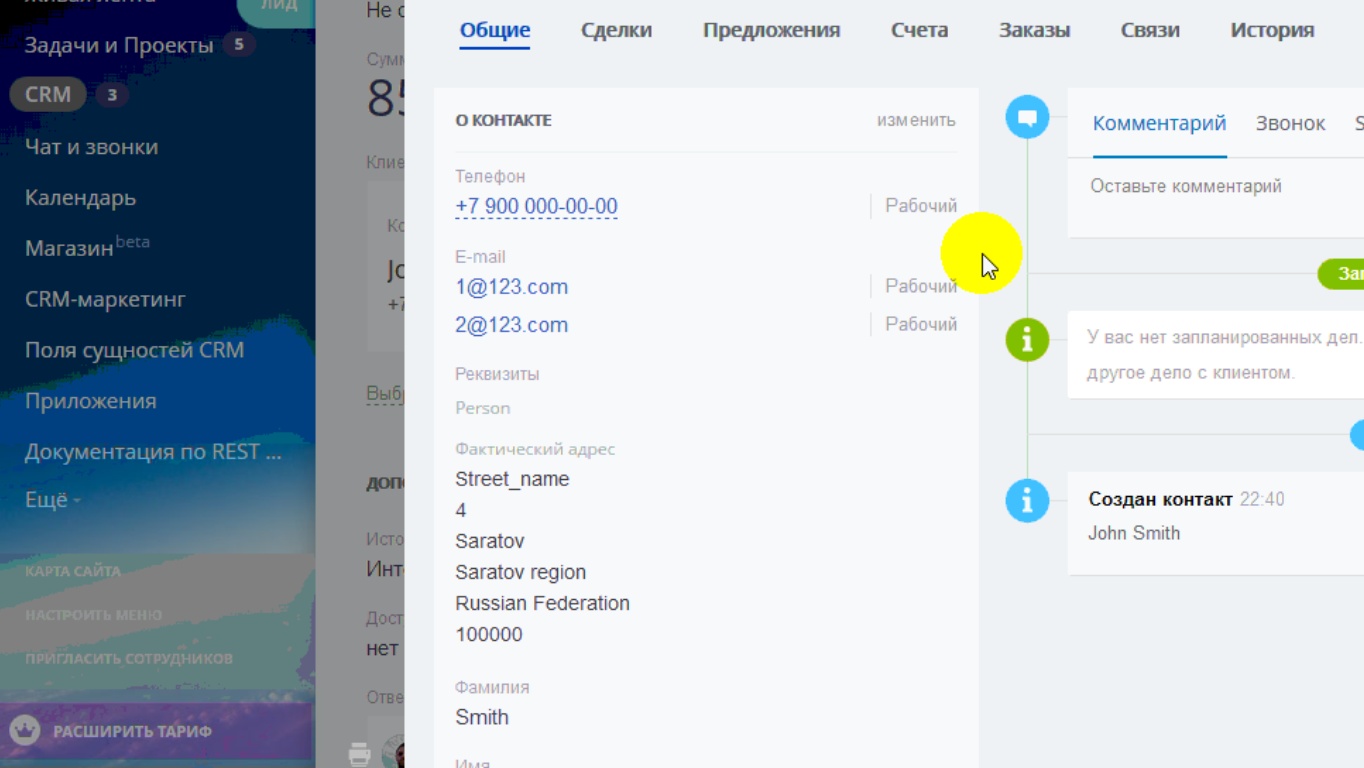Image resolution: width=1364 pixels, height=768 pixels.
Task: Click the phone number +7 900 000-00-00
Action: tap(536, 206)
